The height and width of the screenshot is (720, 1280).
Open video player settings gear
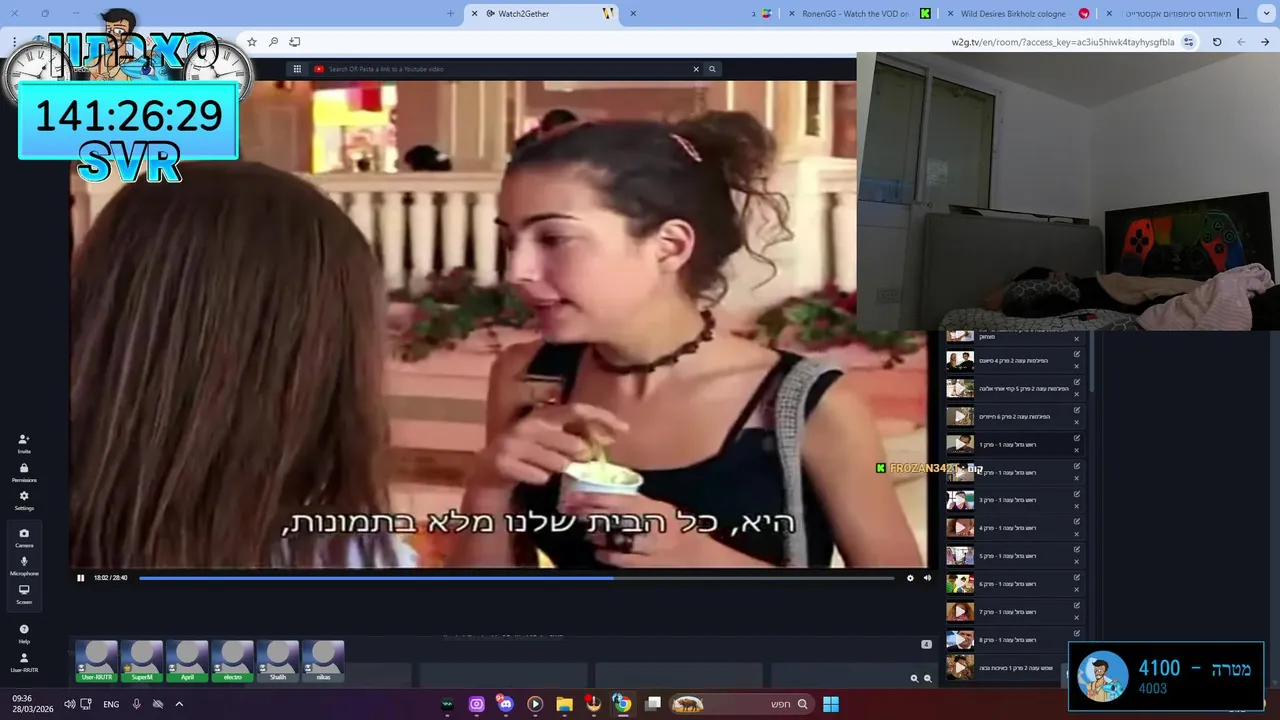click(910, 577)
